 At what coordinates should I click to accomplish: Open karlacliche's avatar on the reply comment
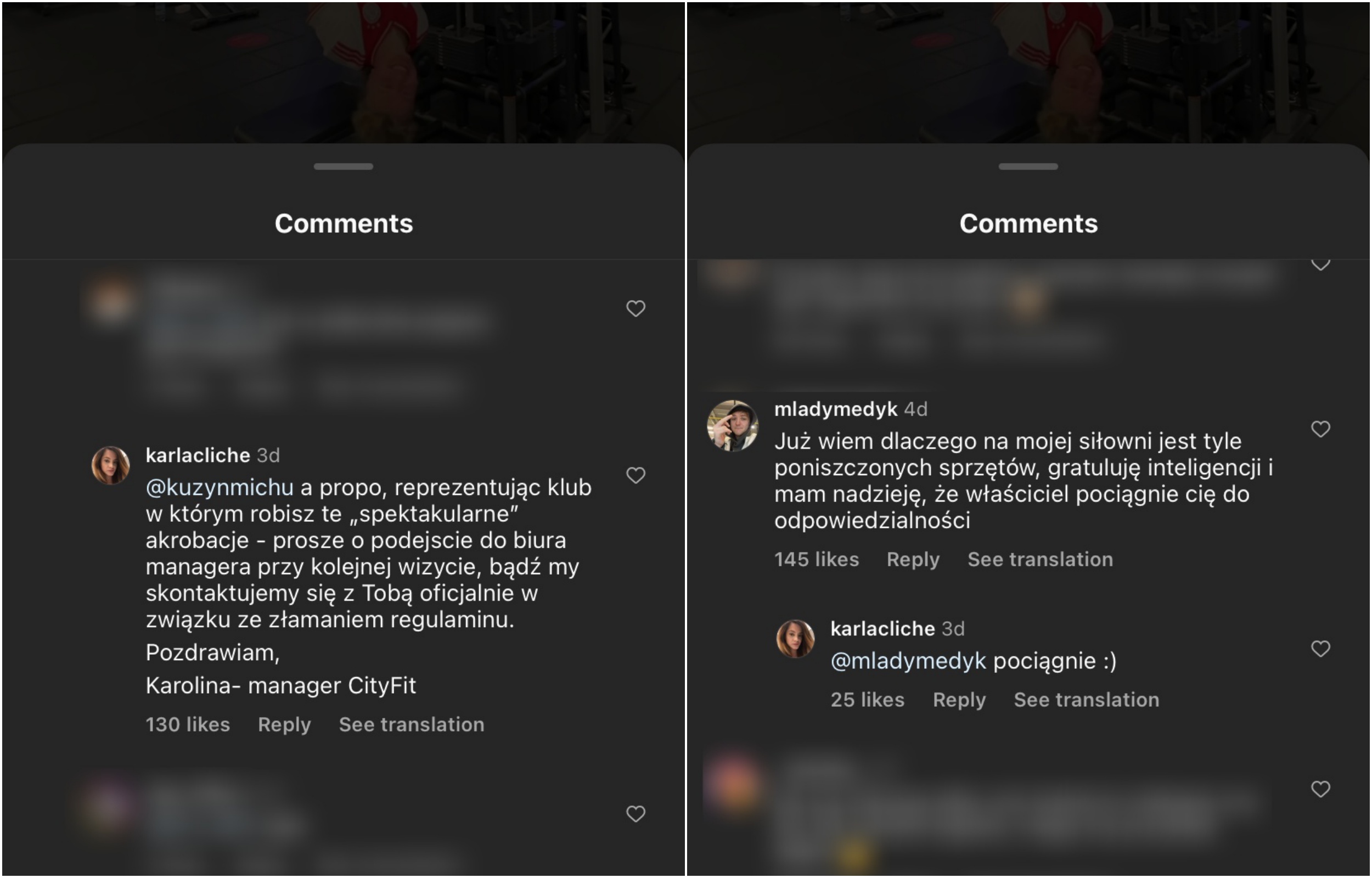pyautogui.click(x=796, y=639)
